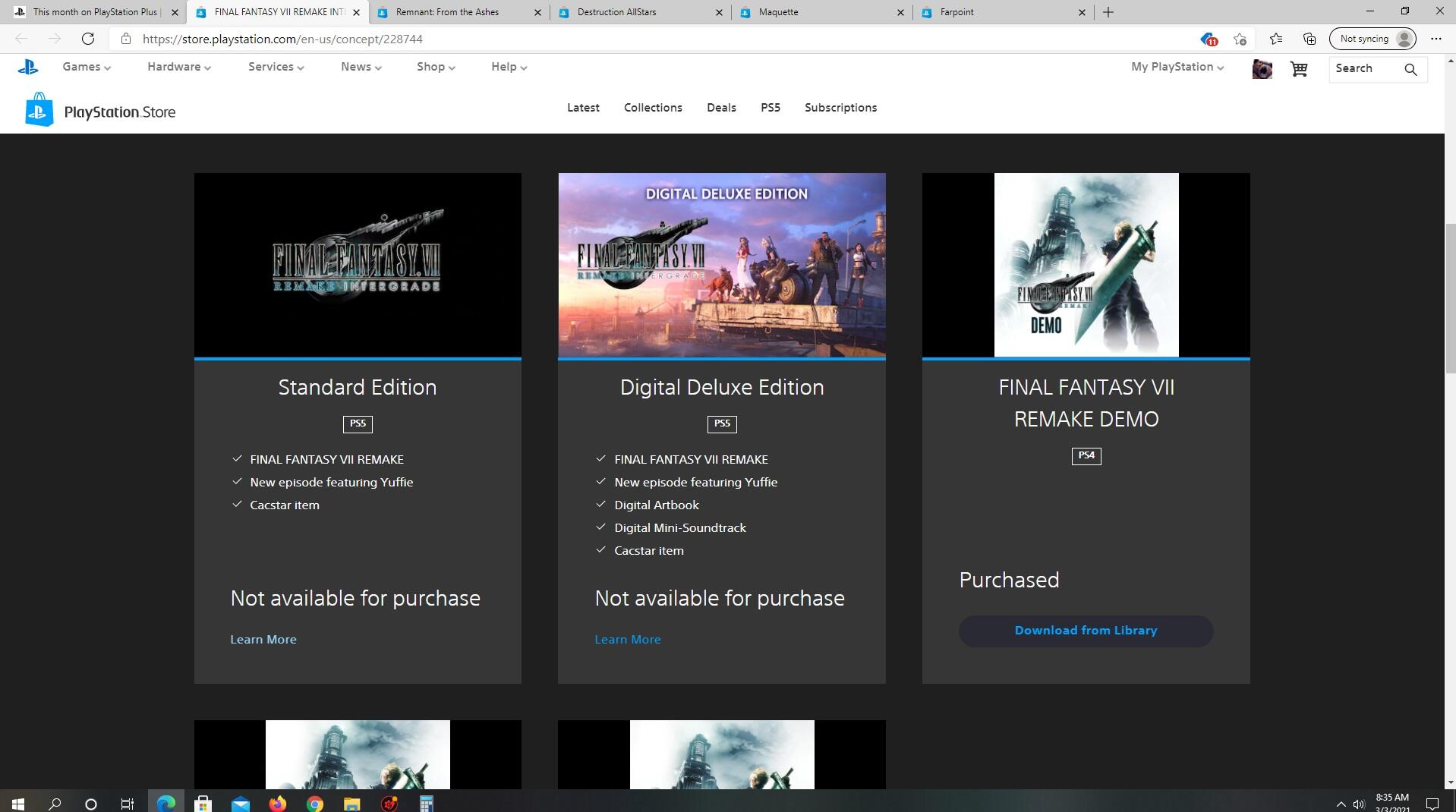Open the Mail app on taskbar

point(240,804)
